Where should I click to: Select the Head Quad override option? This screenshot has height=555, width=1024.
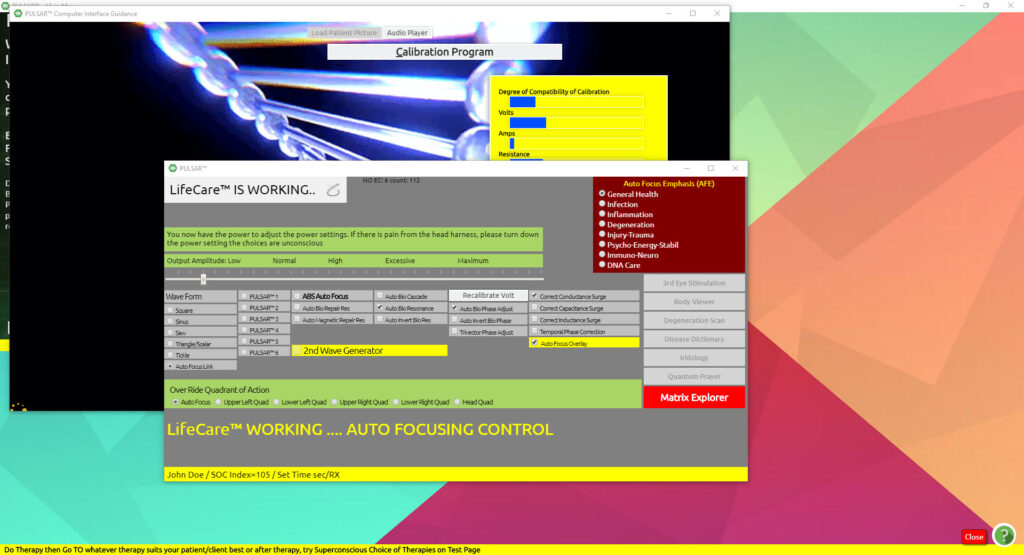(x=458, y=402)
